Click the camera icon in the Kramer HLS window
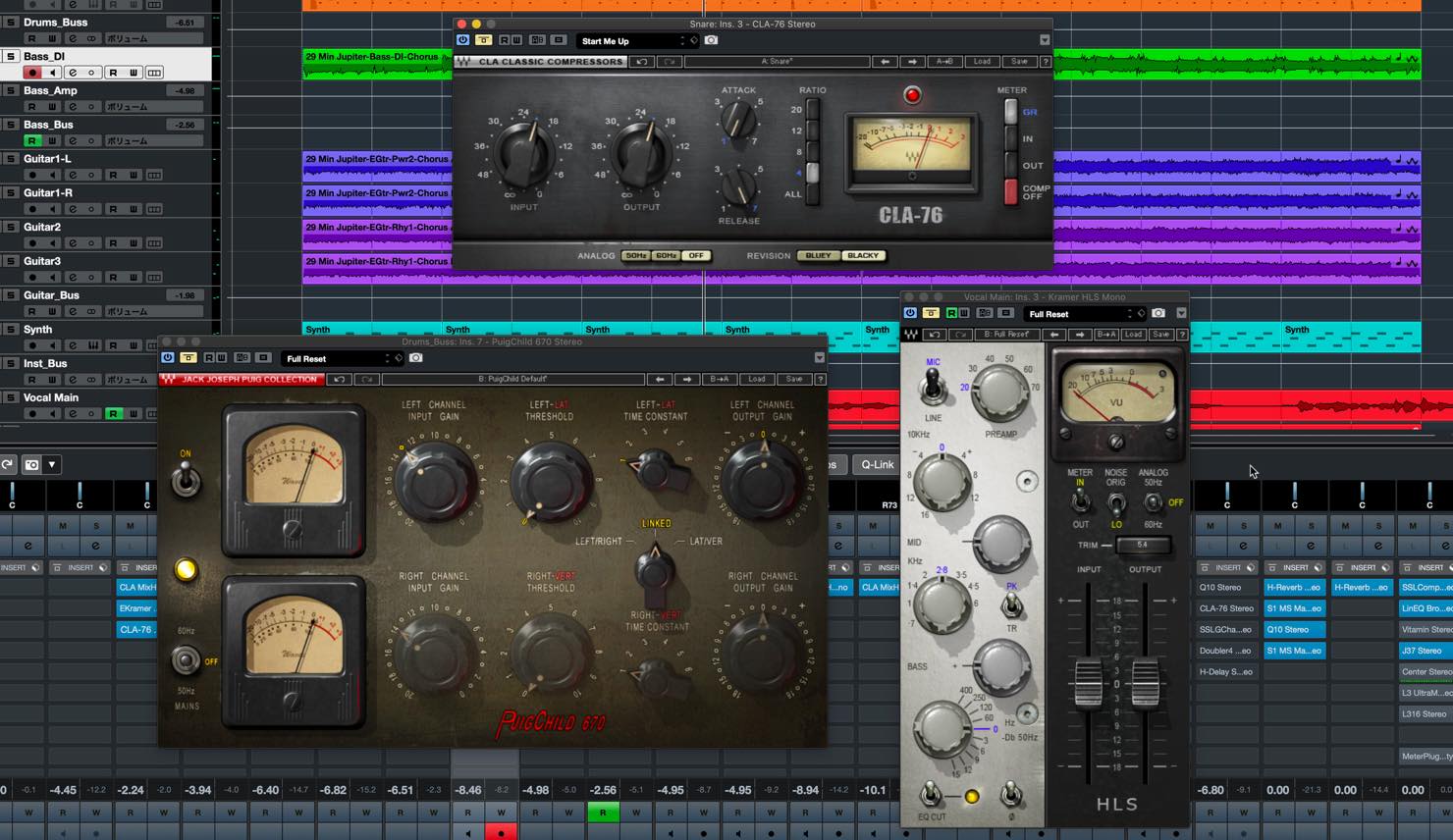The image size is (1453, 840). click(x=1158, y=313)
